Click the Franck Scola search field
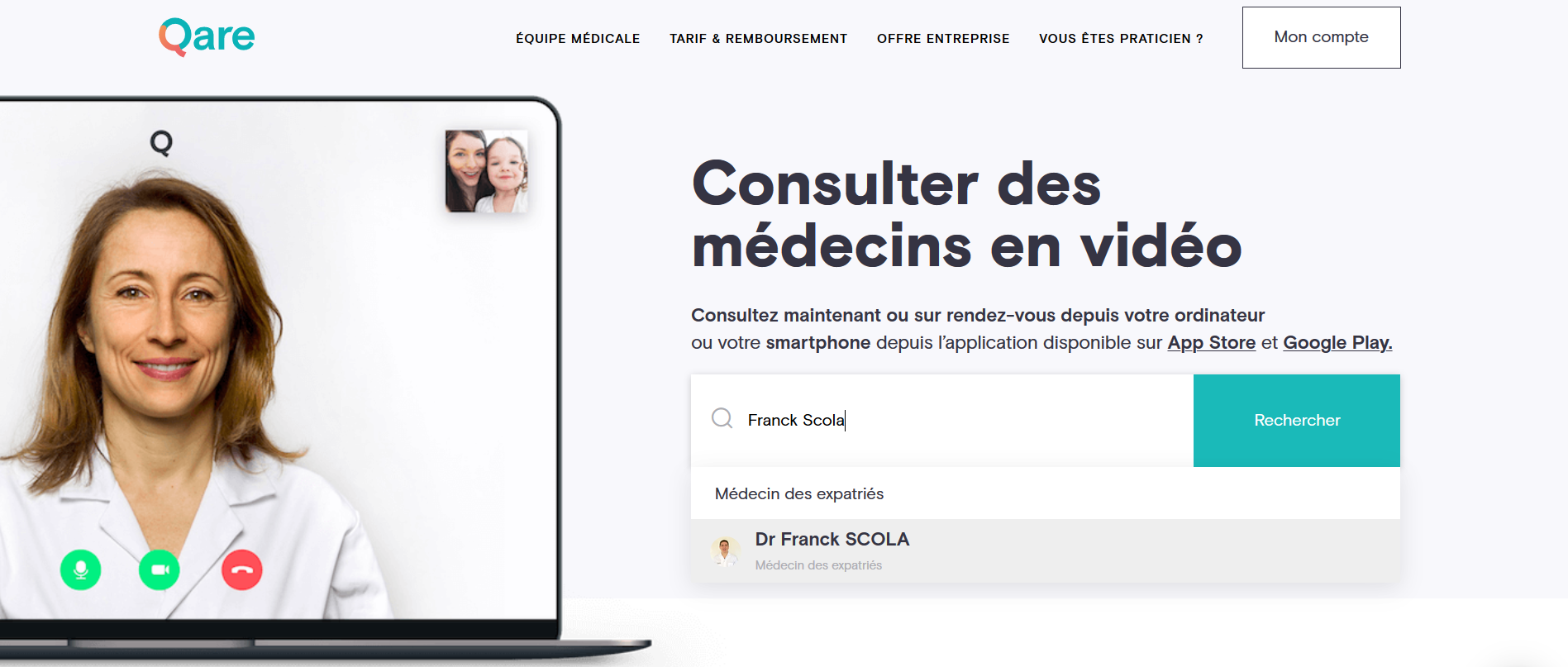The image size is (1568, 667). 942,421
